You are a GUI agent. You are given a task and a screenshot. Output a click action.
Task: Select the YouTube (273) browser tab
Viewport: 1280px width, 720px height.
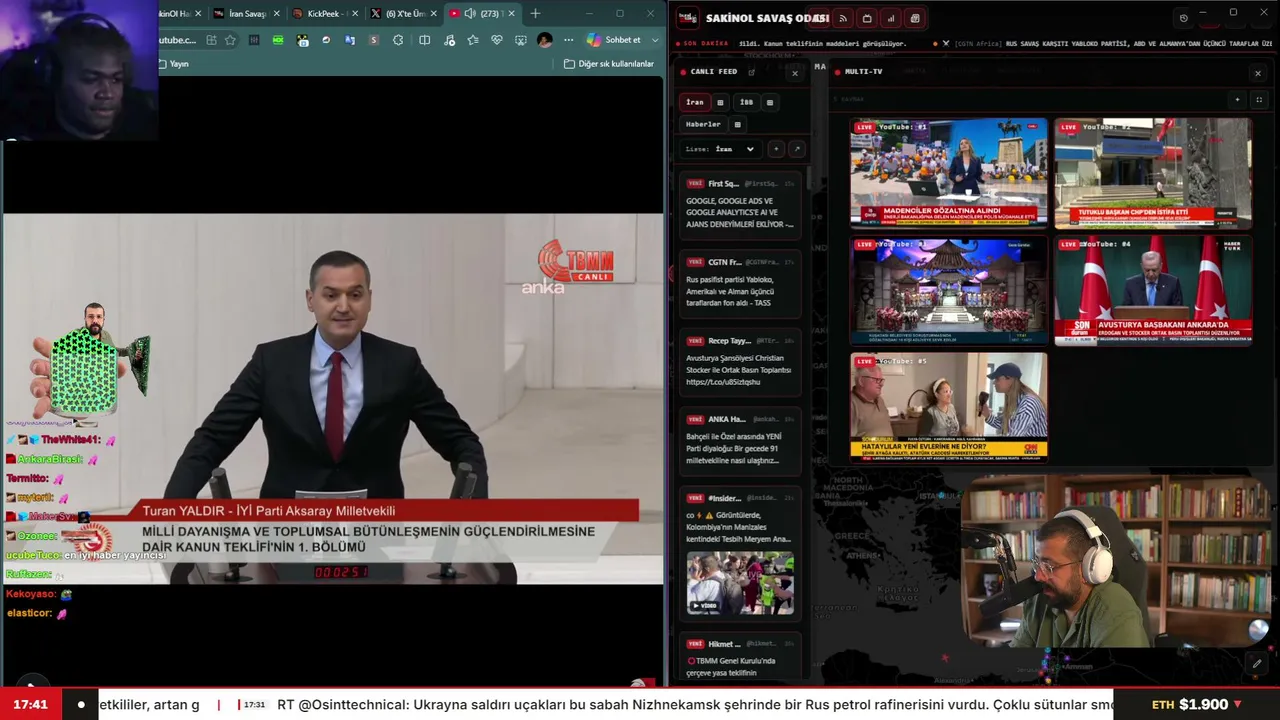[x=483, y=14]
